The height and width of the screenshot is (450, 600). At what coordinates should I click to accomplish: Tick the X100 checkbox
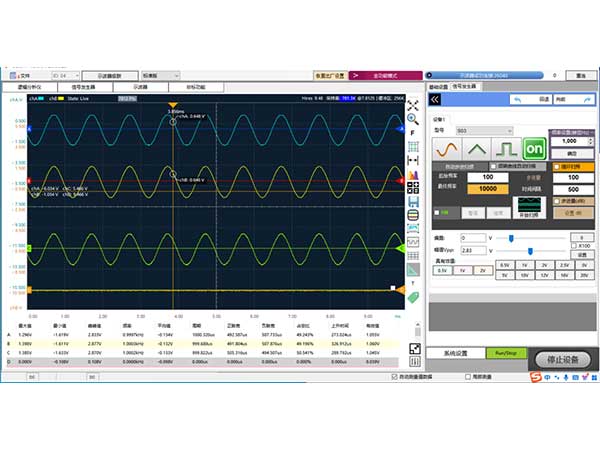click(574, 246)
